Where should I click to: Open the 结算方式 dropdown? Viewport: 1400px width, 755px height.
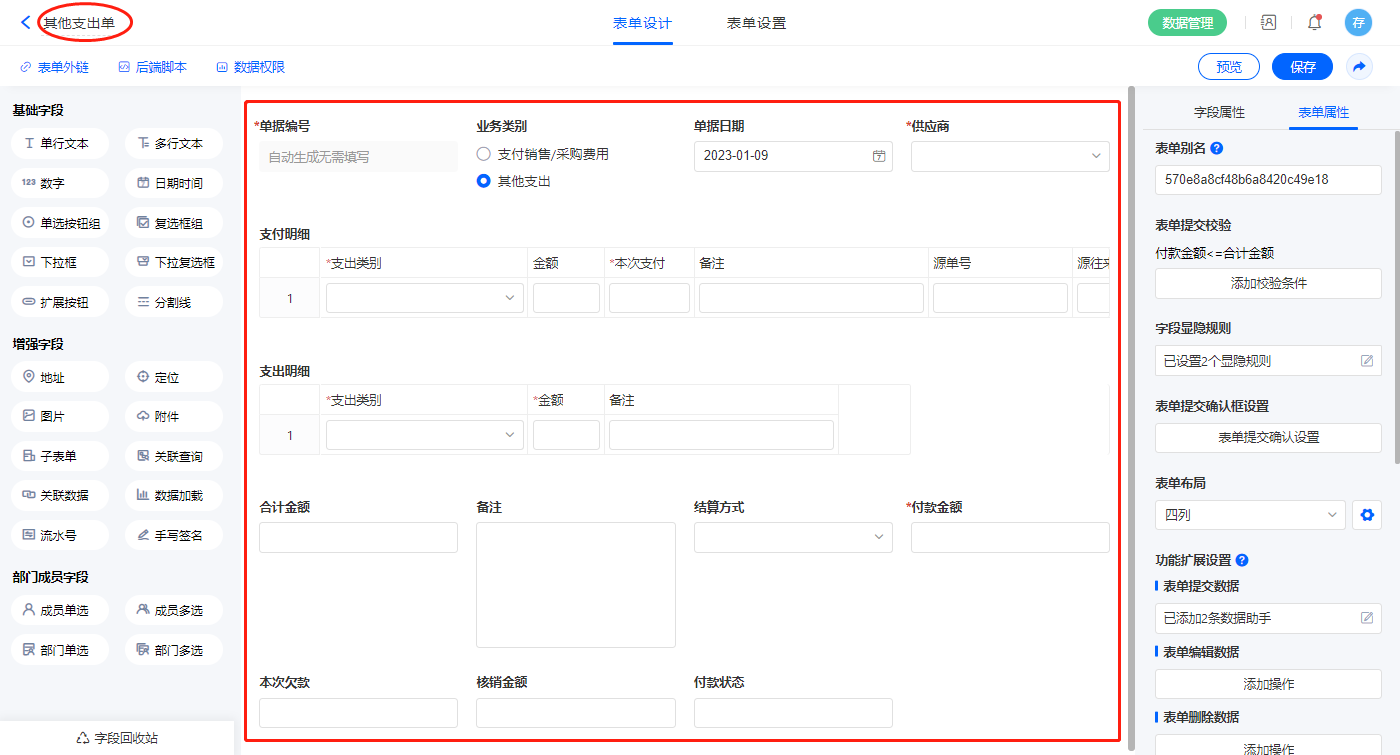pos(793,537)
